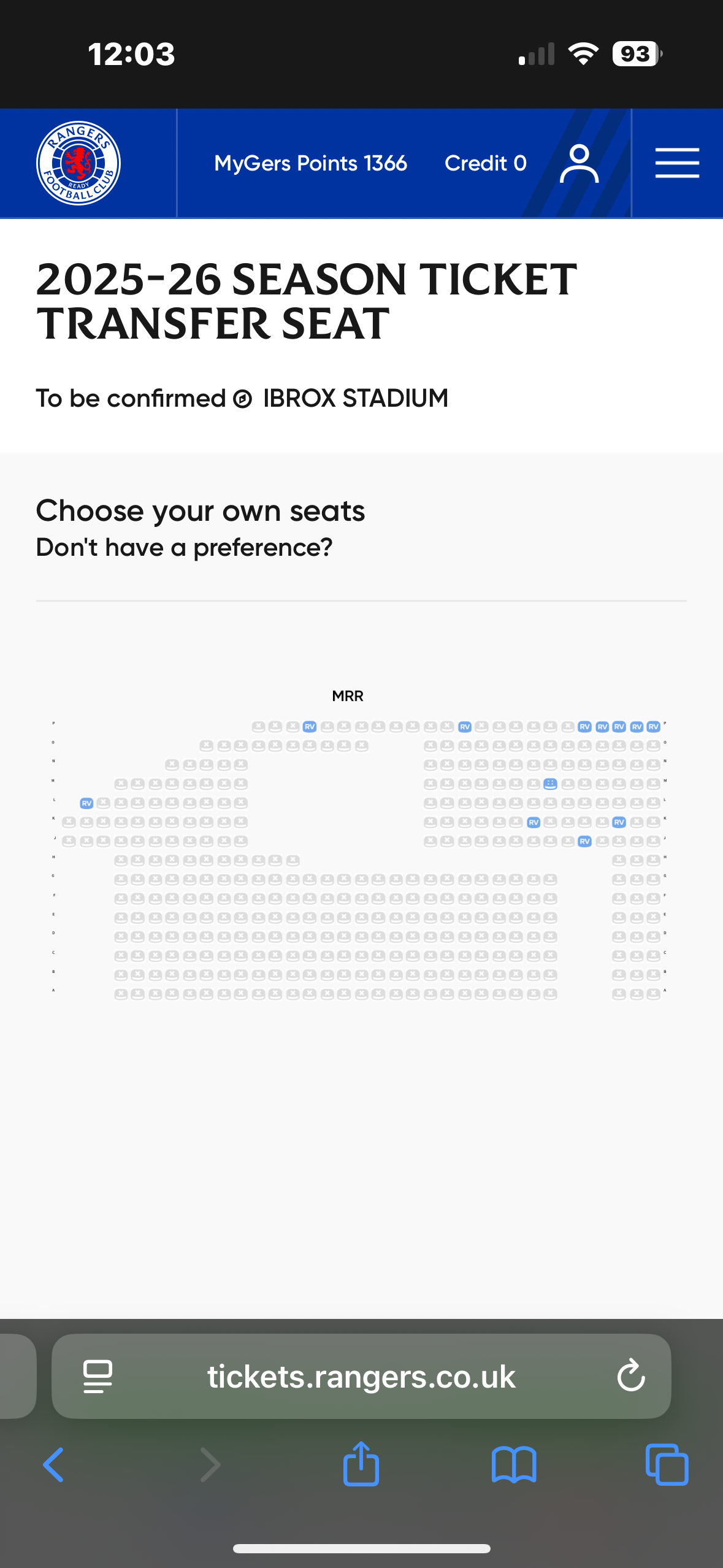Select the left RV seat in row K

[x=534, y=822]
